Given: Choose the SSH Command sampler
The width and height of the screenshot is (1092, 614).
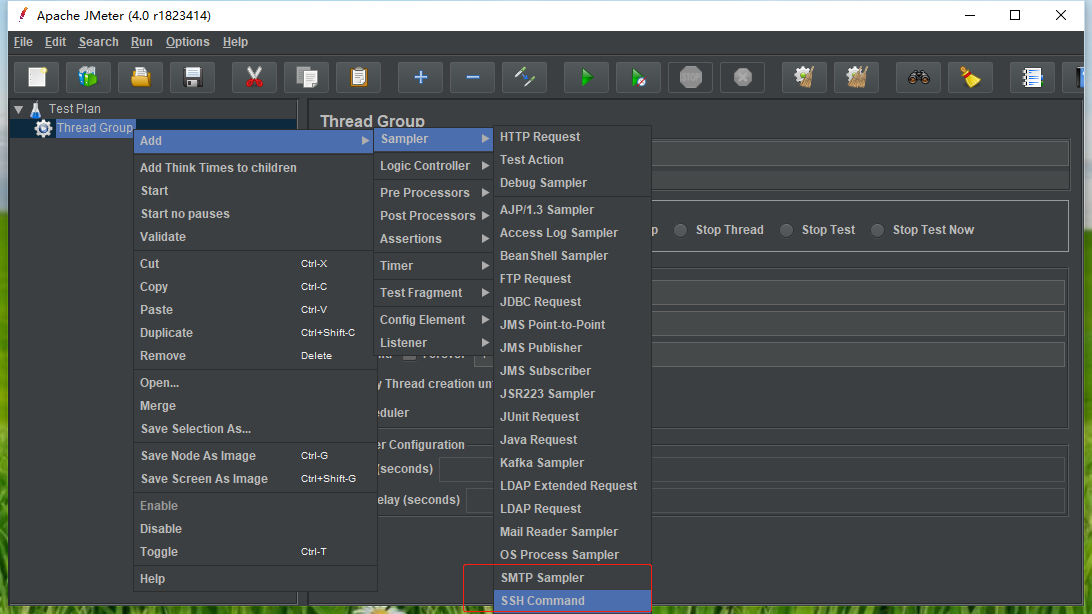Looking at the screenshot, I should pos(542,601).
